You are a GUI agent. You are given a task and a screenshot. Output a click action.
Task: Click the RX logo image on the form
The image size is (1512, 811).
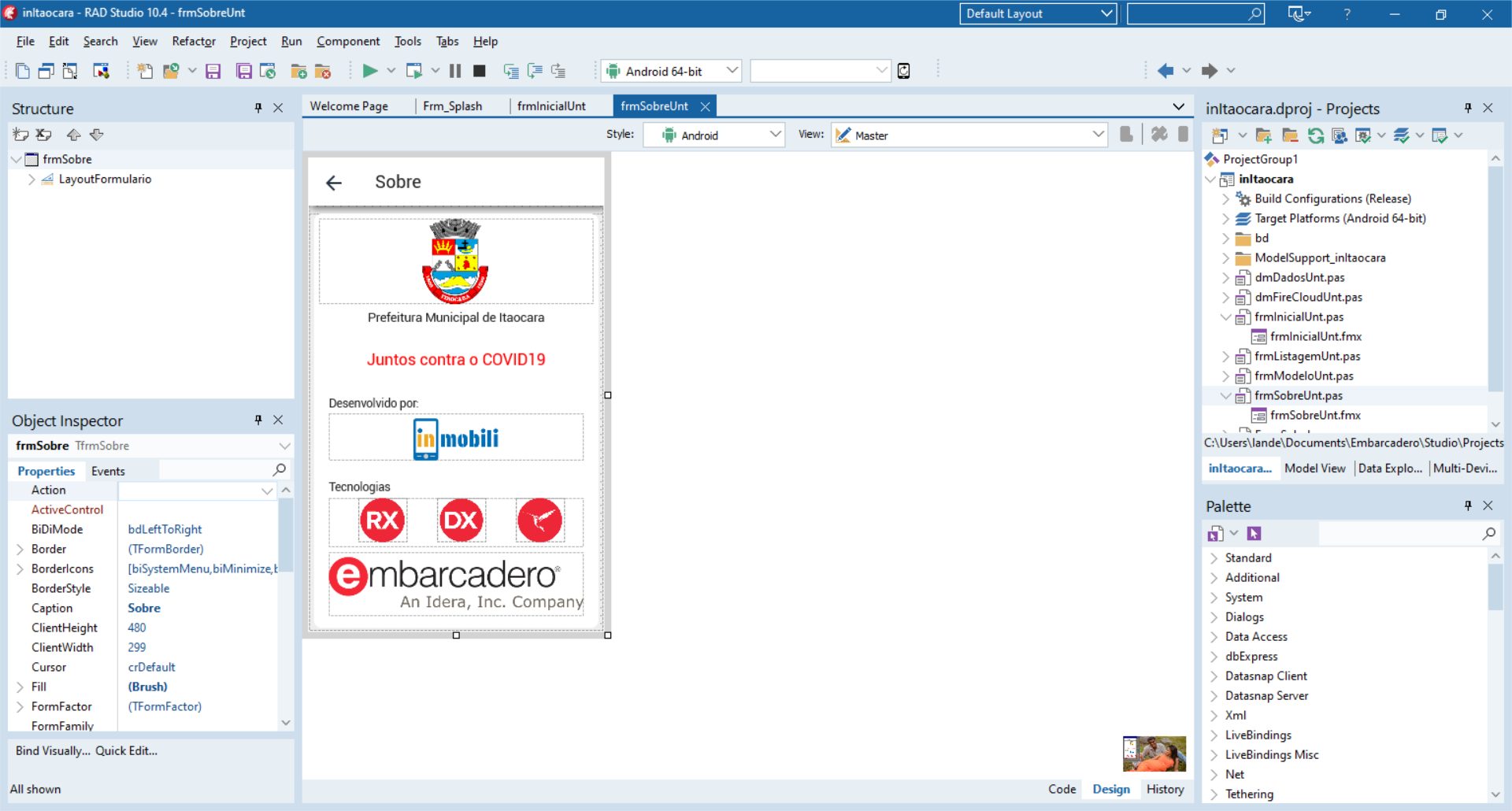click(382, 520)
